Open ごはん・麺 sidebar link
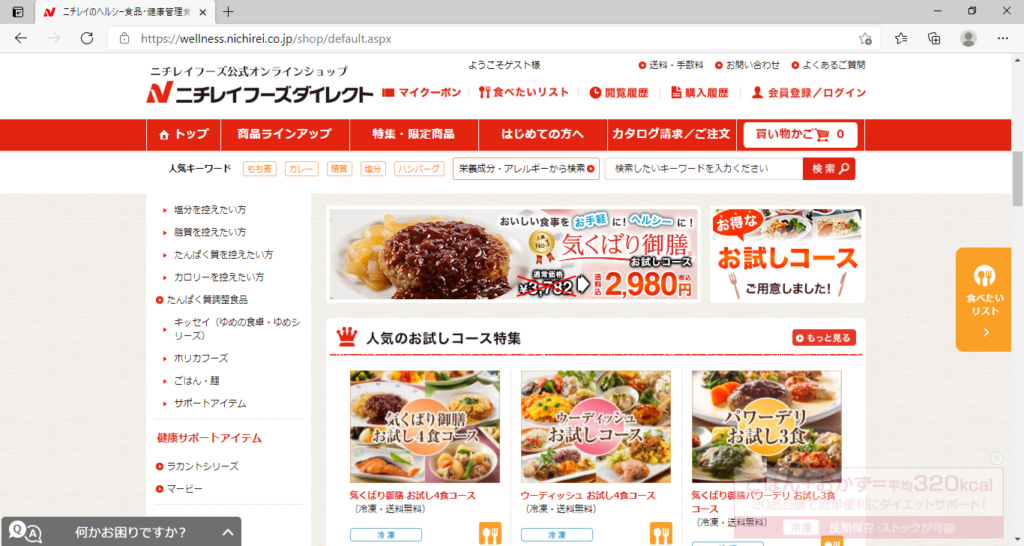Image resolution: width=1024 pixels, height=546 pixels. pos(196,381)
